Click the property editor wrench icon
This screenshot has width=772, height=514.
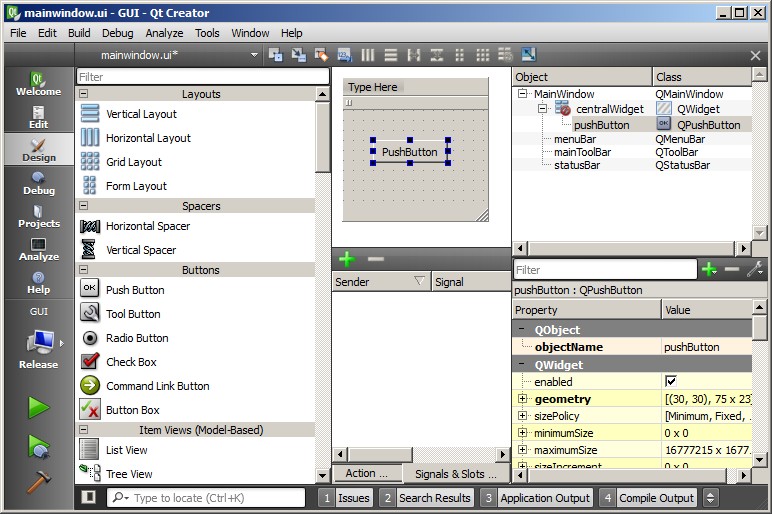click(755, 269)
